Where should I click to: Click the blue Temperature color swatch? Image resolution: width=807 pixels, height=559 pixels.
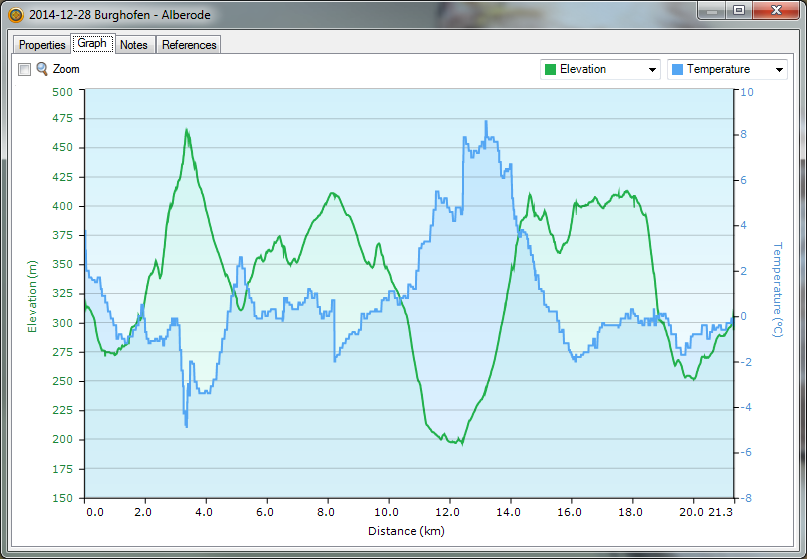pos(677,69)
